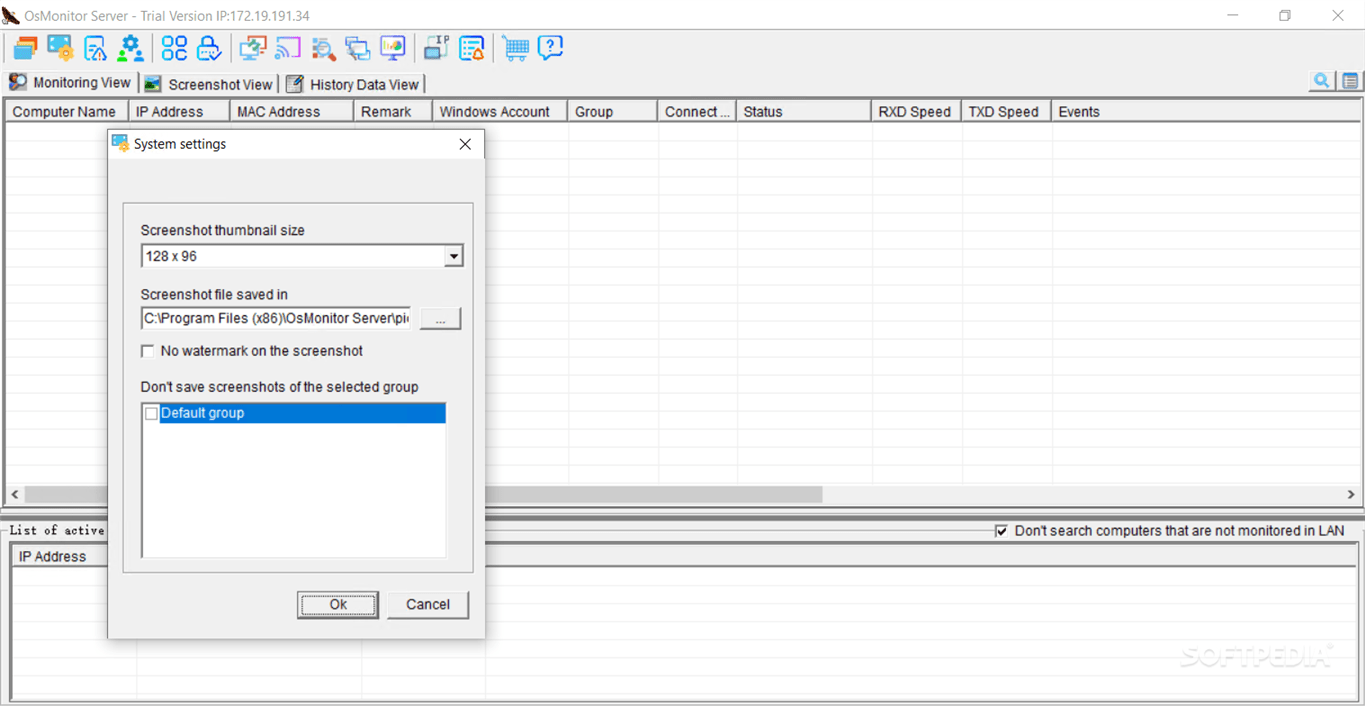Screen dimensions: 1365x706
Task: Click the RXD Speed column header
Action: (916, 112)
